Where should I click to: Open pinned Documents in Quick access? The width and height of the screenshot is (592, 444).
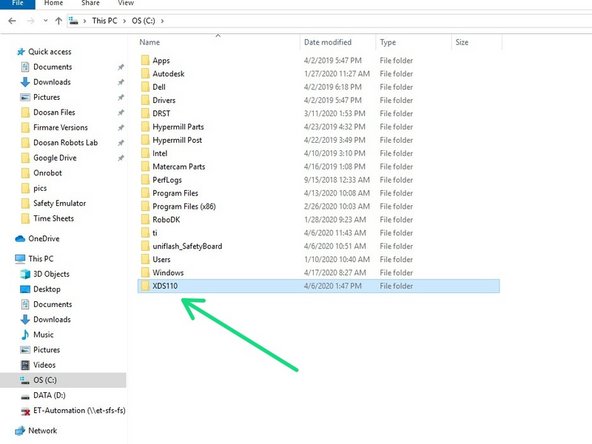coord(52,67)
